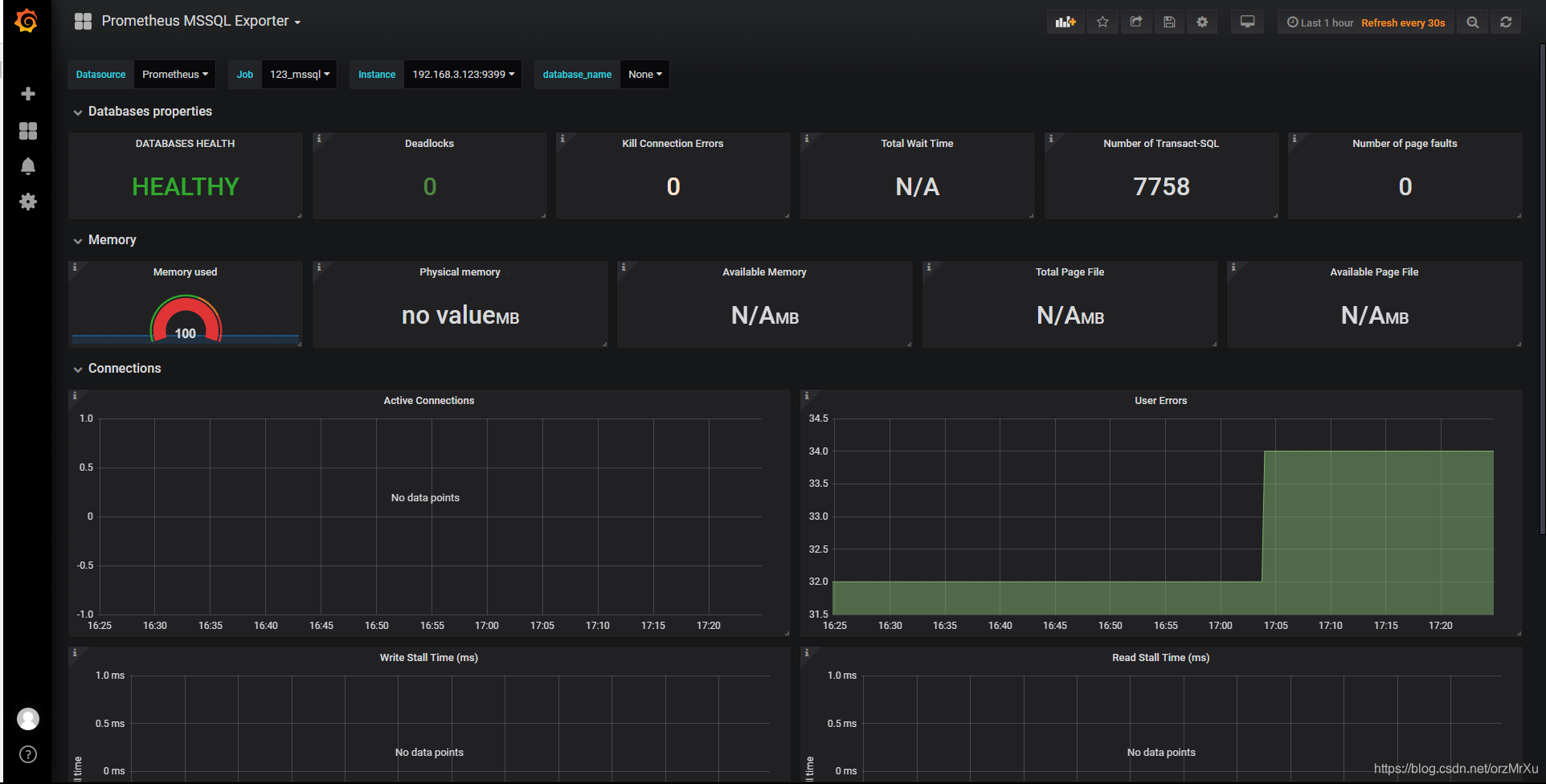Screen dimensions: 1546x784
Task: Click the HEALTHY status text
Action: (x=186, y=187)
